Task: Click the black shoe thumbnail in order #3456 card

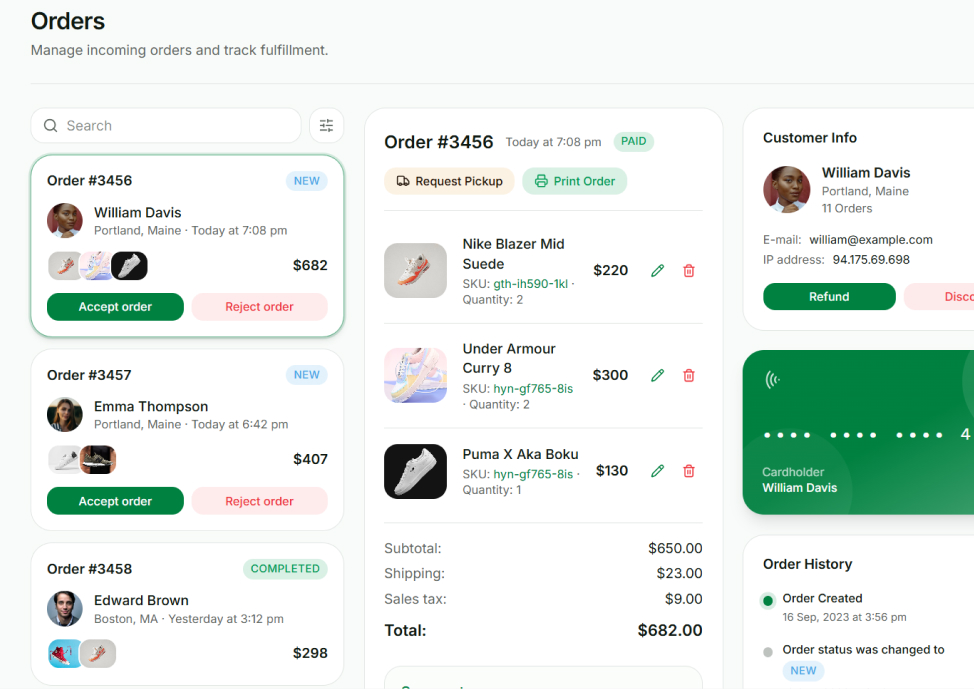Action: pos(130,266)
